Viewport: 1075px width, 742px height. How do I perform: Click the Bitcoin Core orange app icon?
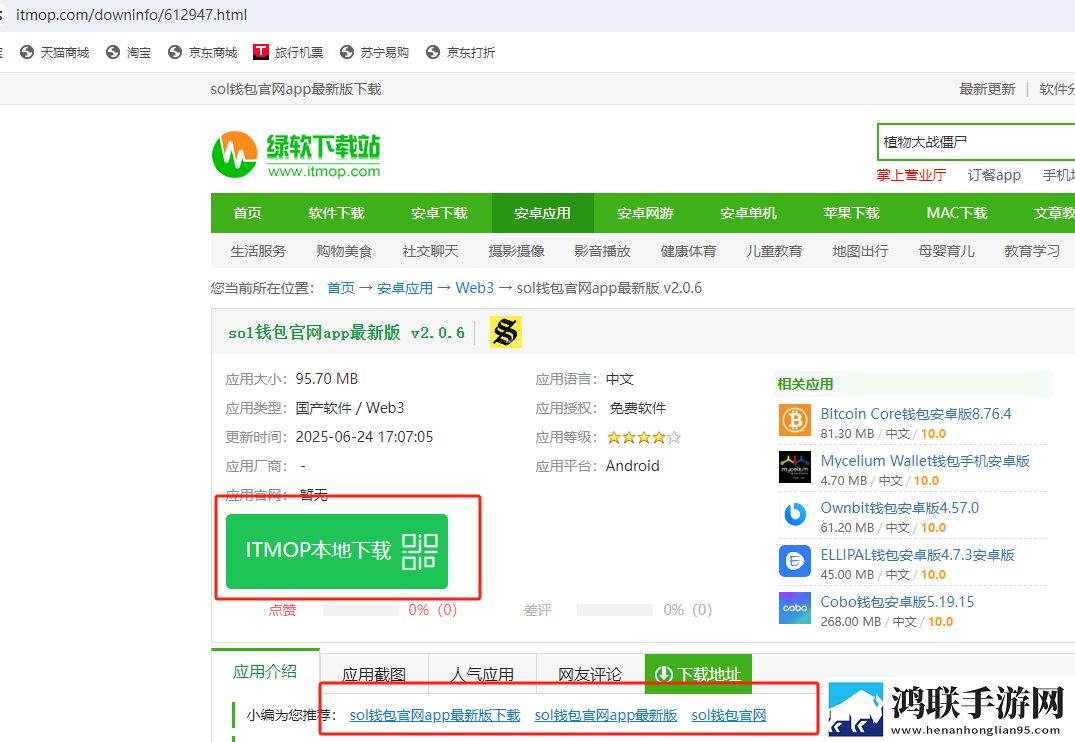tap(795, 420)
